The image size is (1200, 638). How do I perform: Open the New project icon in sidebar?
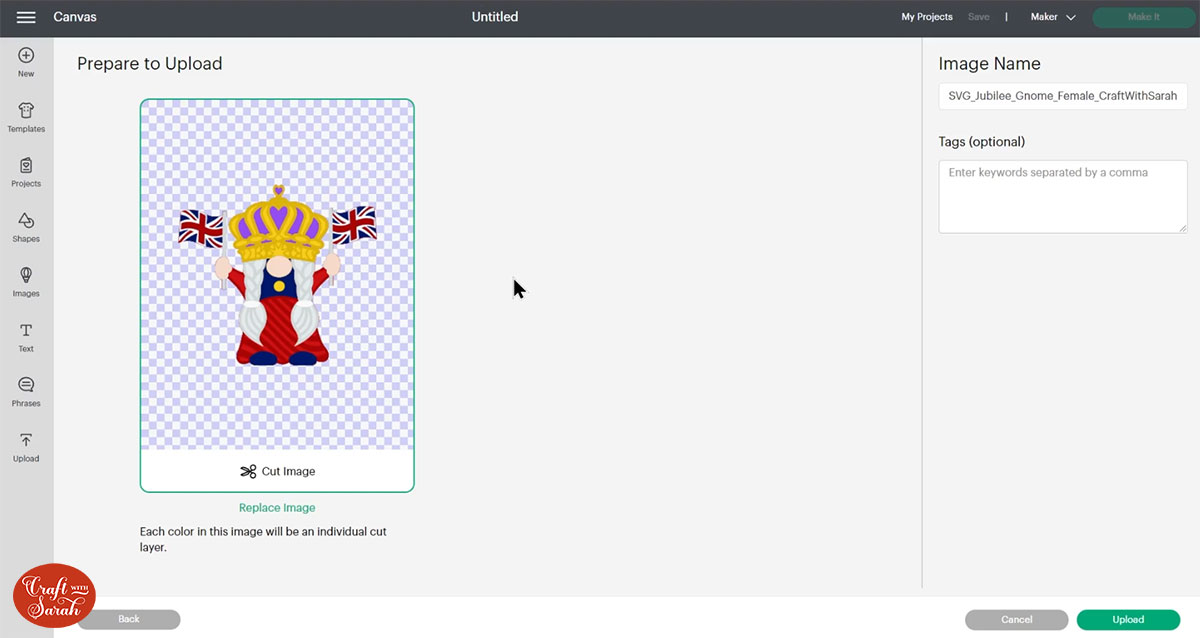[x=26, y=58]
